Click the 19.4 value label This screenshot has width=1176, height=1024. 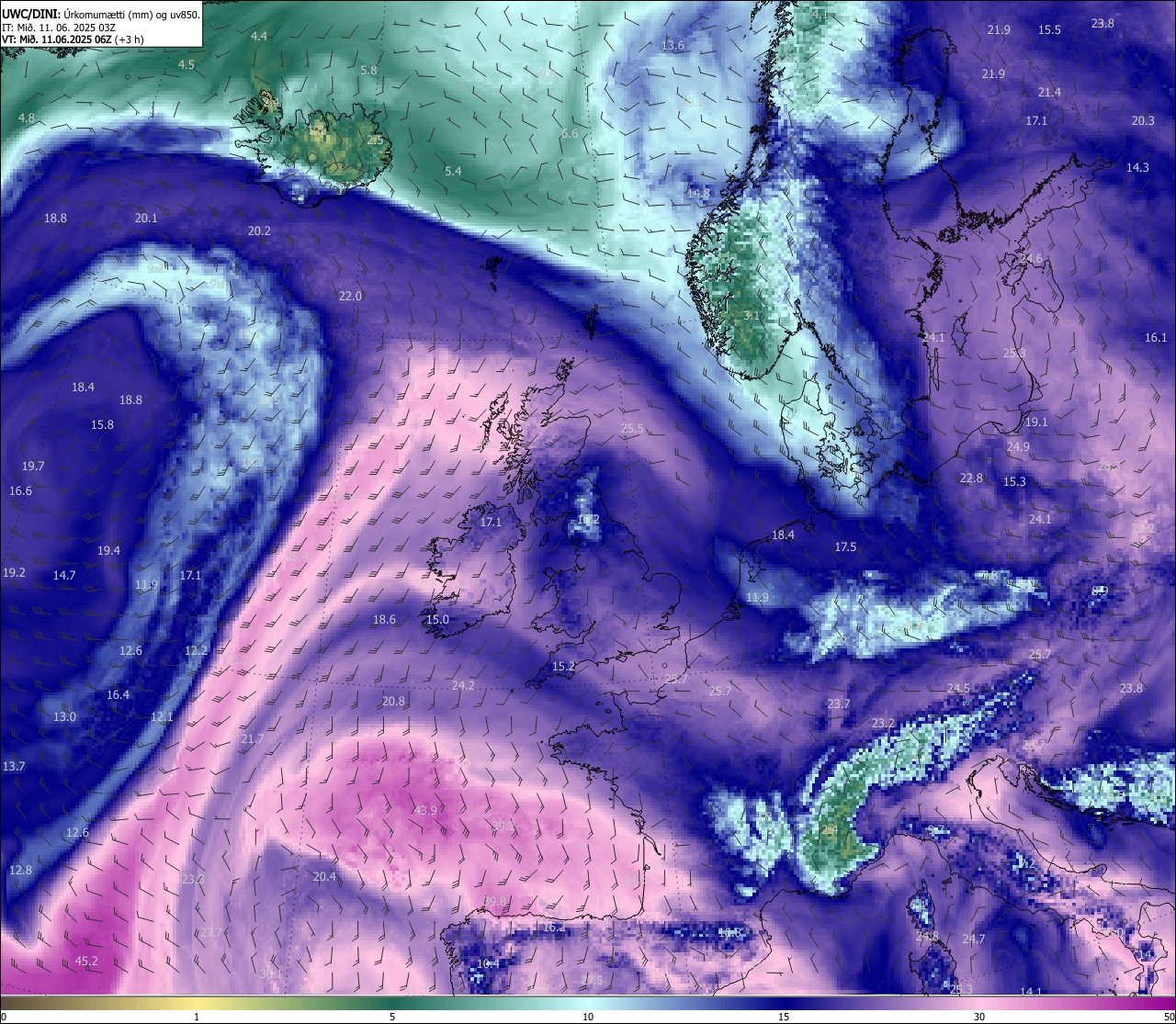[108, 550]
